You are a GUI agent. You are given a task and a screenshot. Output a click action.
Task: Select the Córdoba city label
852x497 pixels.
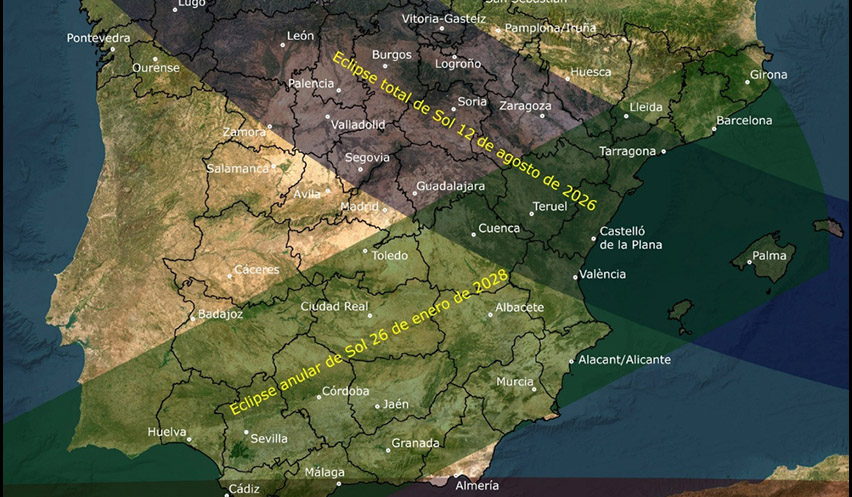click(346, 391)
